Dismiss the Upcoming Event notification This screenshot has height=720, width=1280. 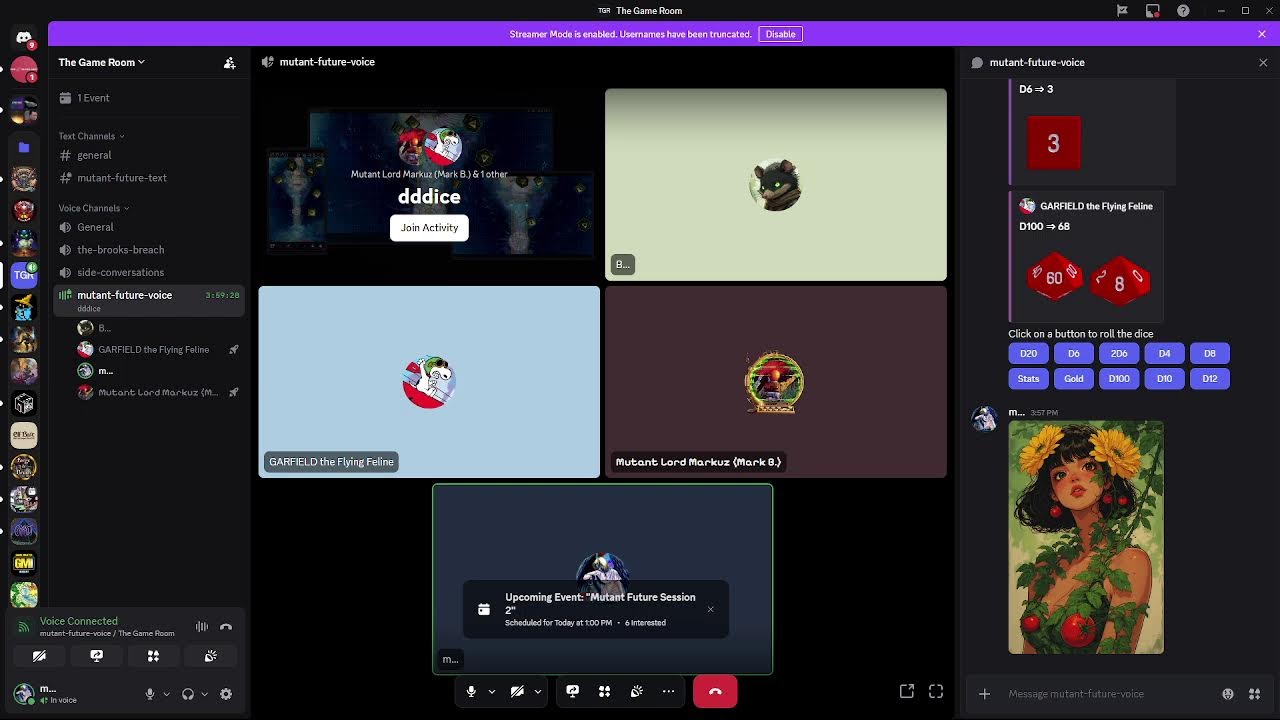pyautogui.click(x=710, y=609)
